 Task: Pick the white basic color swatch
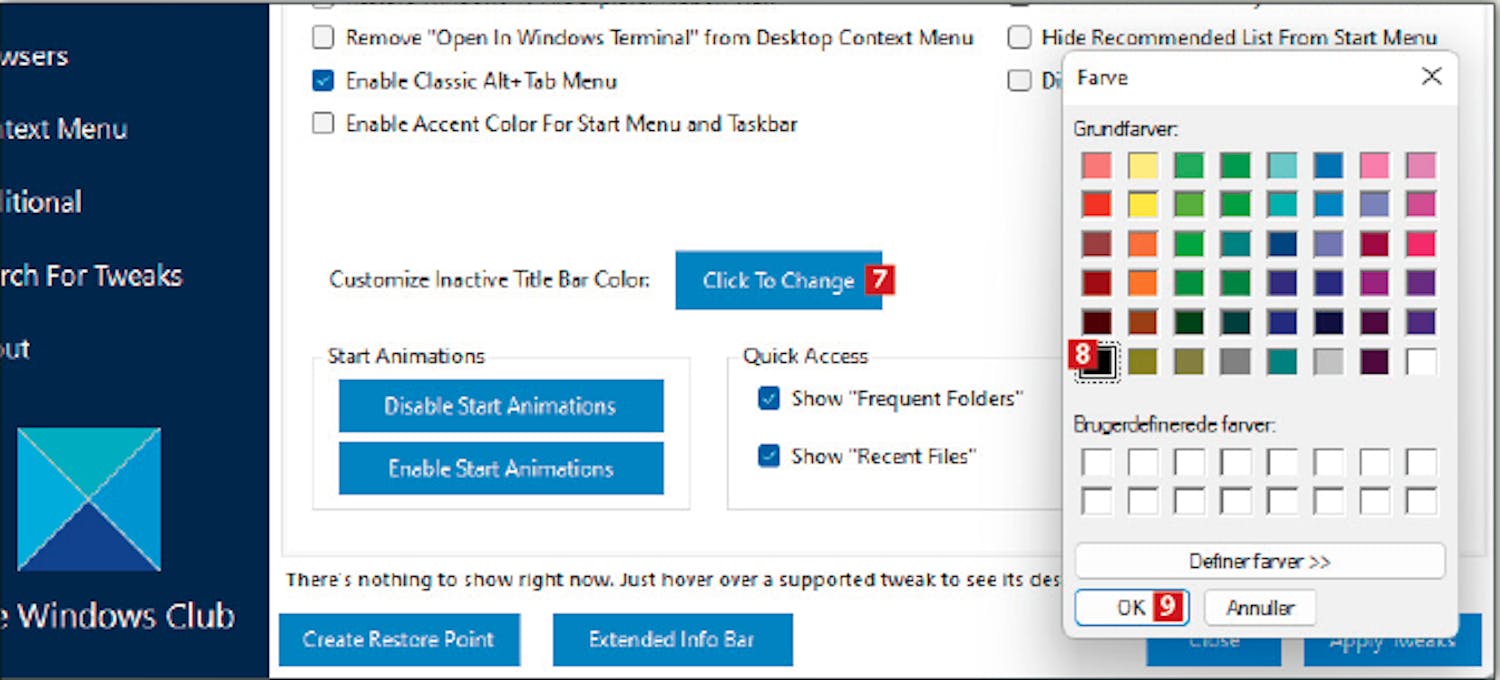coord(1420,361)
